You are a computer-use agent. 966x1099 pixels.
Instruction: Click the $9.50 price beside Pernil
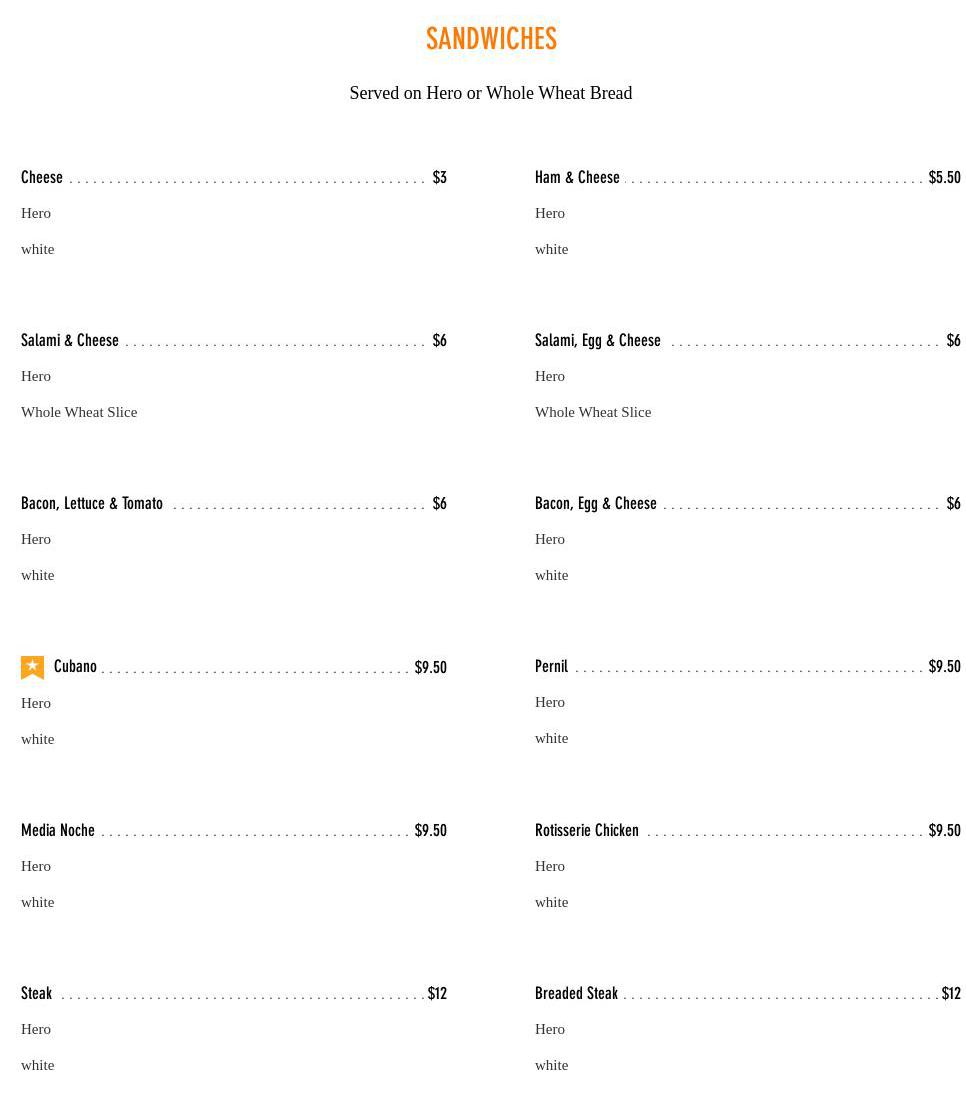[944, 667]
